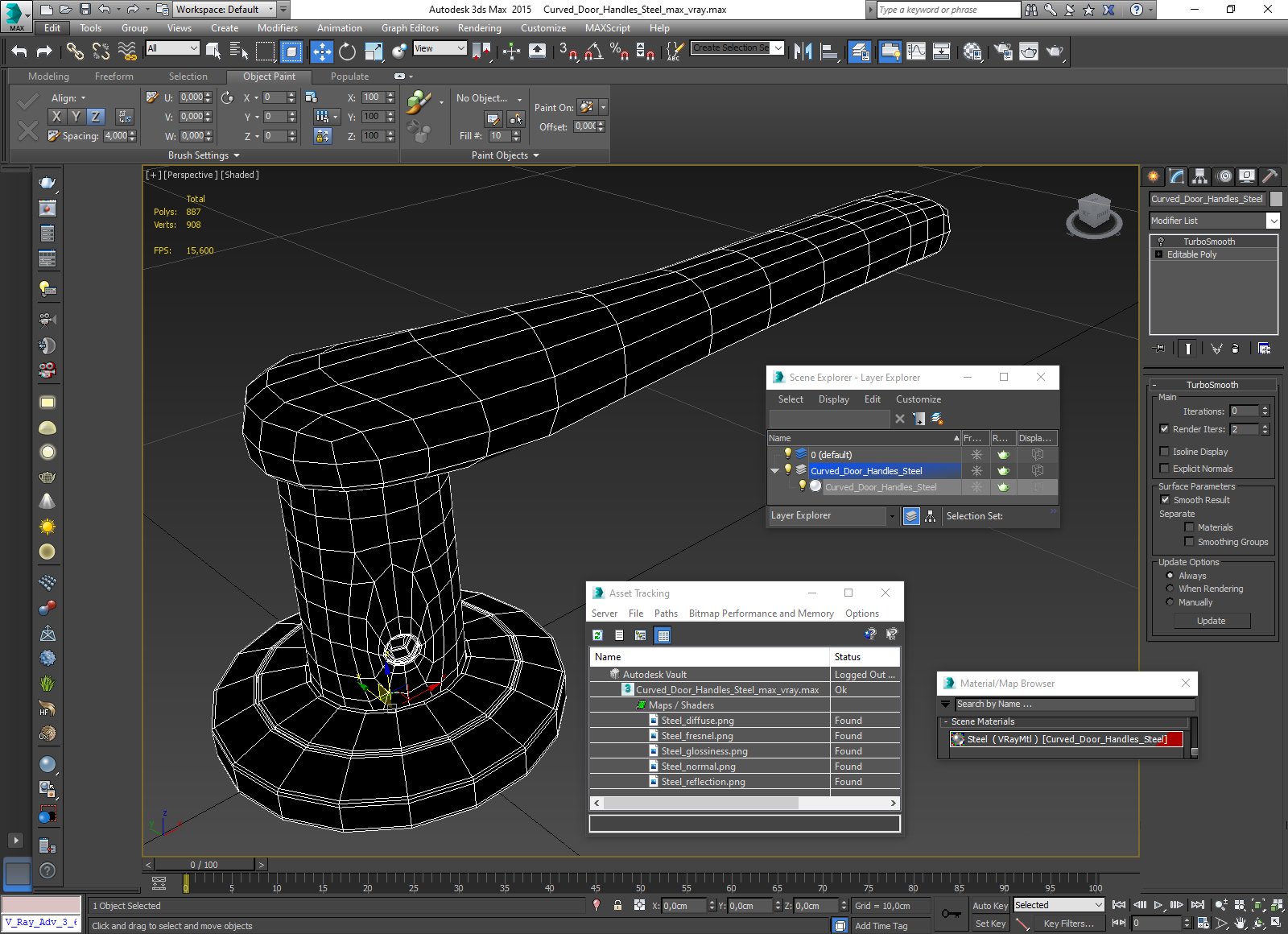
Task: Click the time slider 0 / 100 handle
Action: [204, 865]
